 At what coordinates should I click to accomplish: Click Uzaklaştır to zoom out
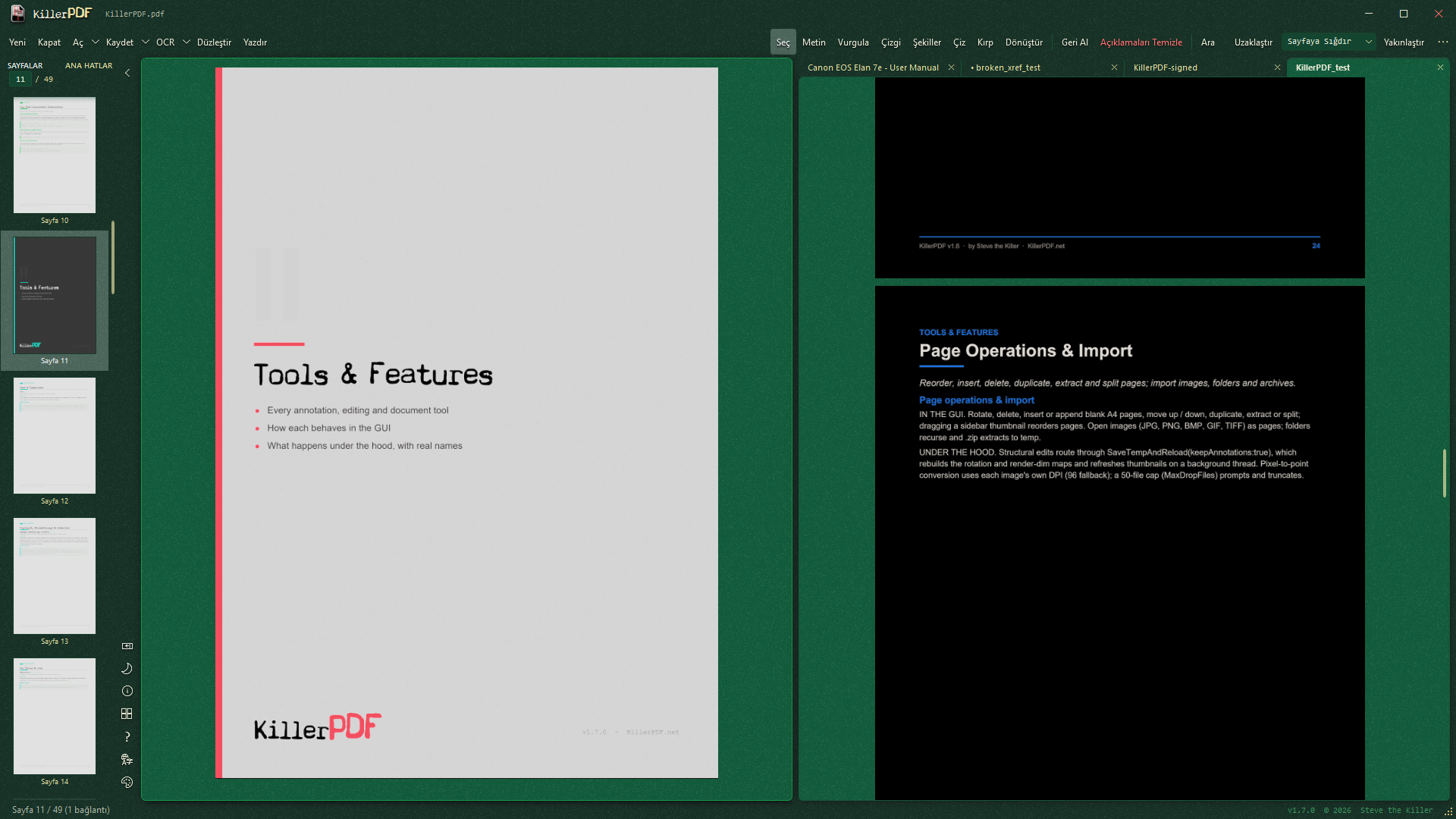point(1254,42)
